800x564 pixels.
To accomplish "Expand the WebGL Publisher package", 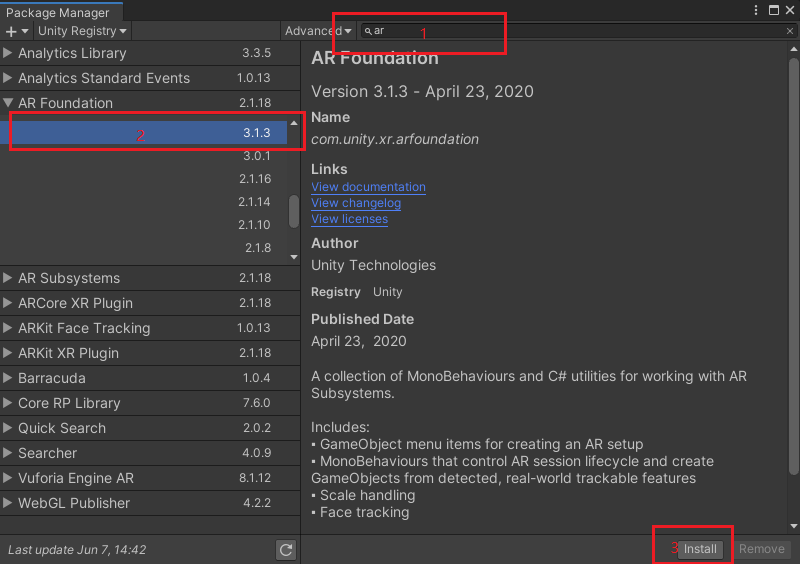I will coord(8,503).
